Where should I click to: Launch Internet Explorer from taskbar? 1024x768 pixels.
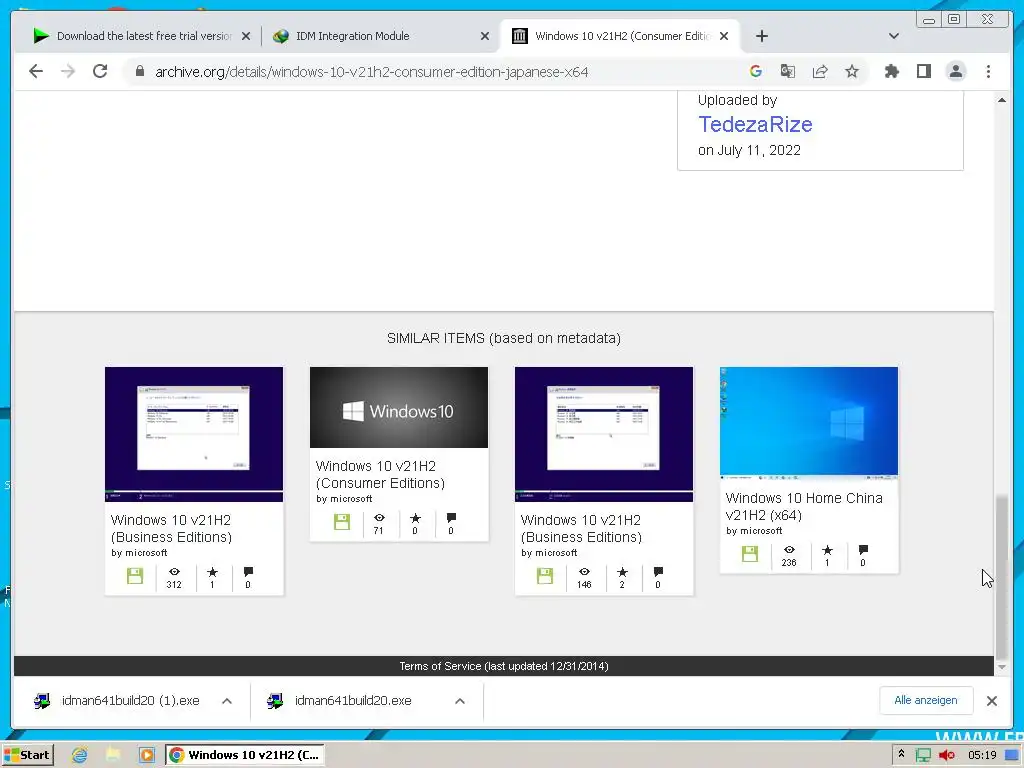(79, 755)
